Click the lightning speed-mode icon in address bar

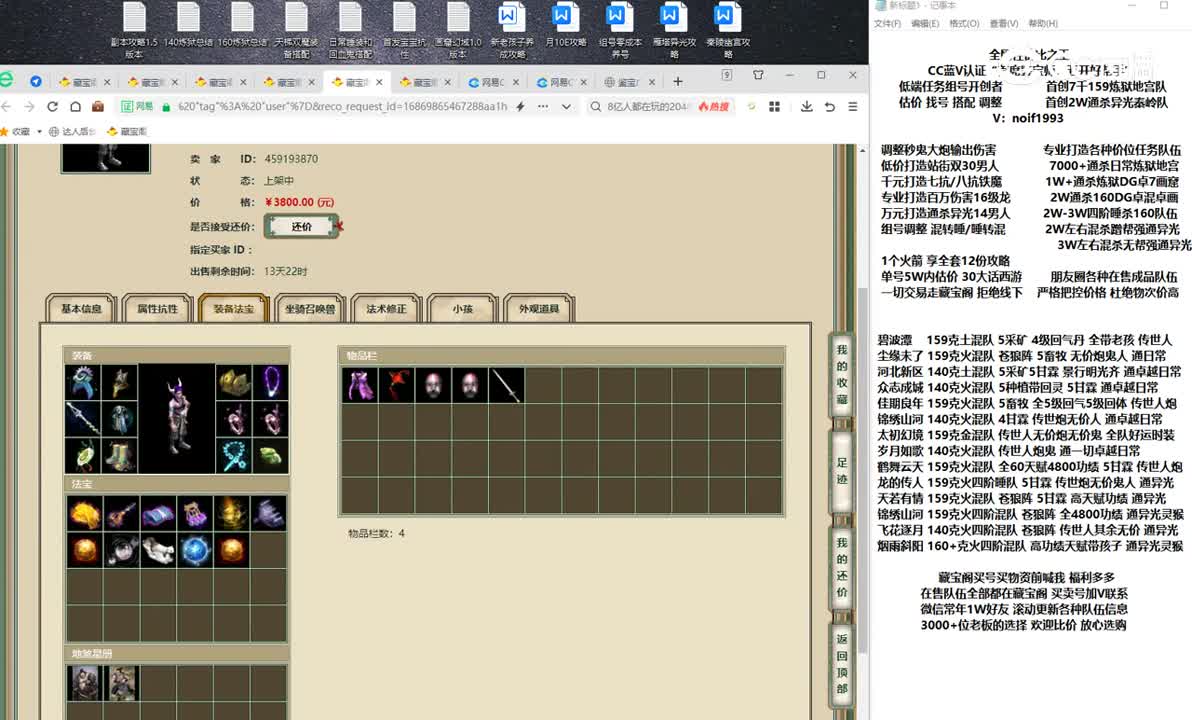pos(521,106)
